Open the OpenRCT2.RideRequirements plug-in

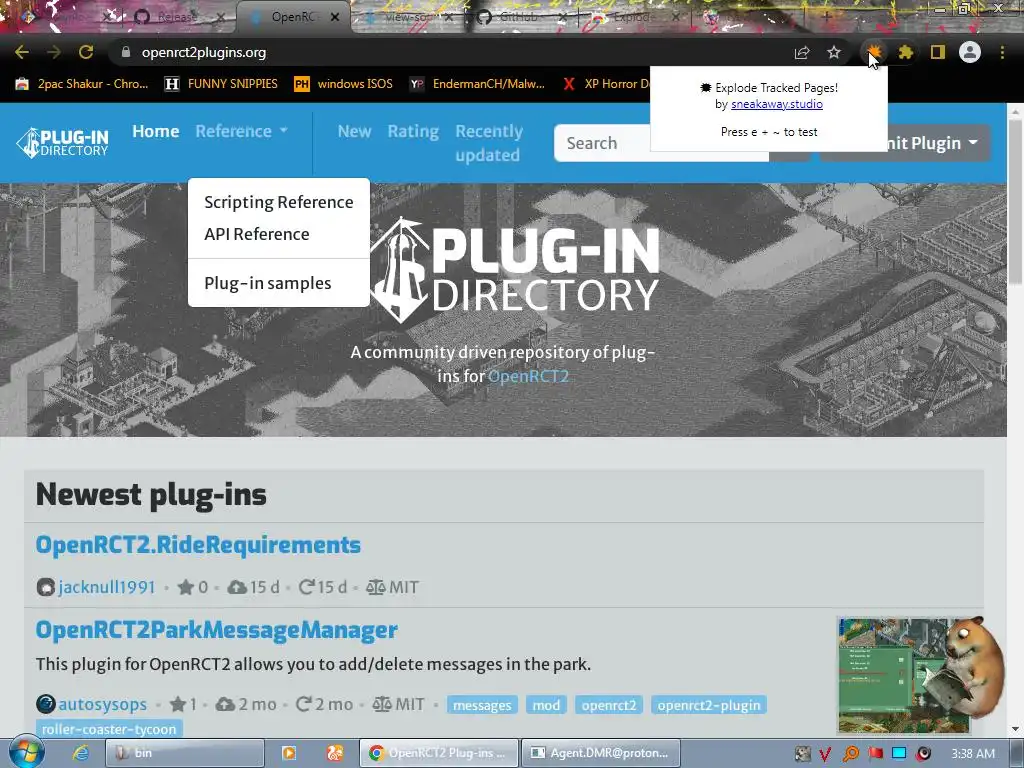coord(198,545)
